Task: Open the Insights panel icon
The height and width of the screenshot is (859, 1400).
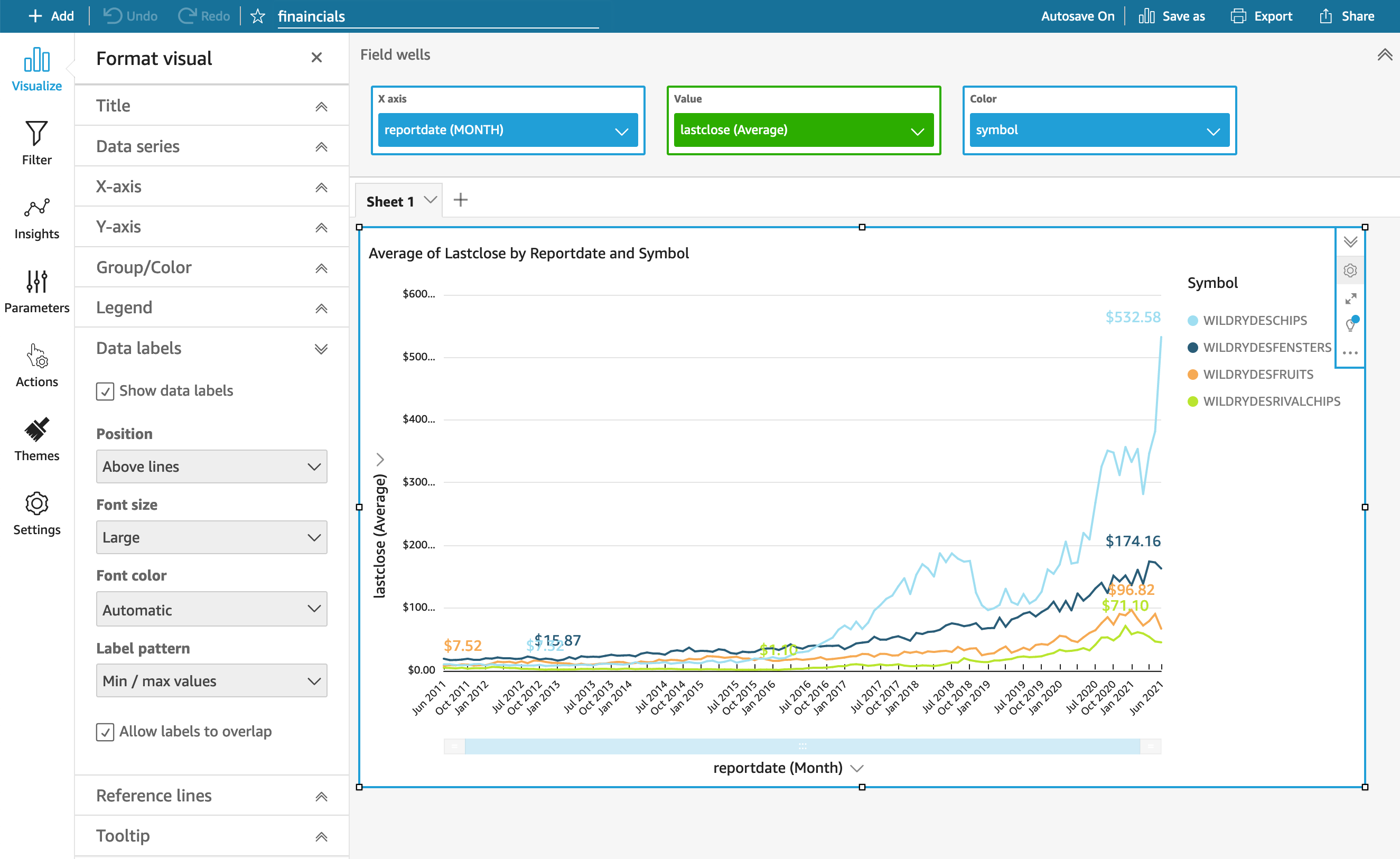Action: 36,217
